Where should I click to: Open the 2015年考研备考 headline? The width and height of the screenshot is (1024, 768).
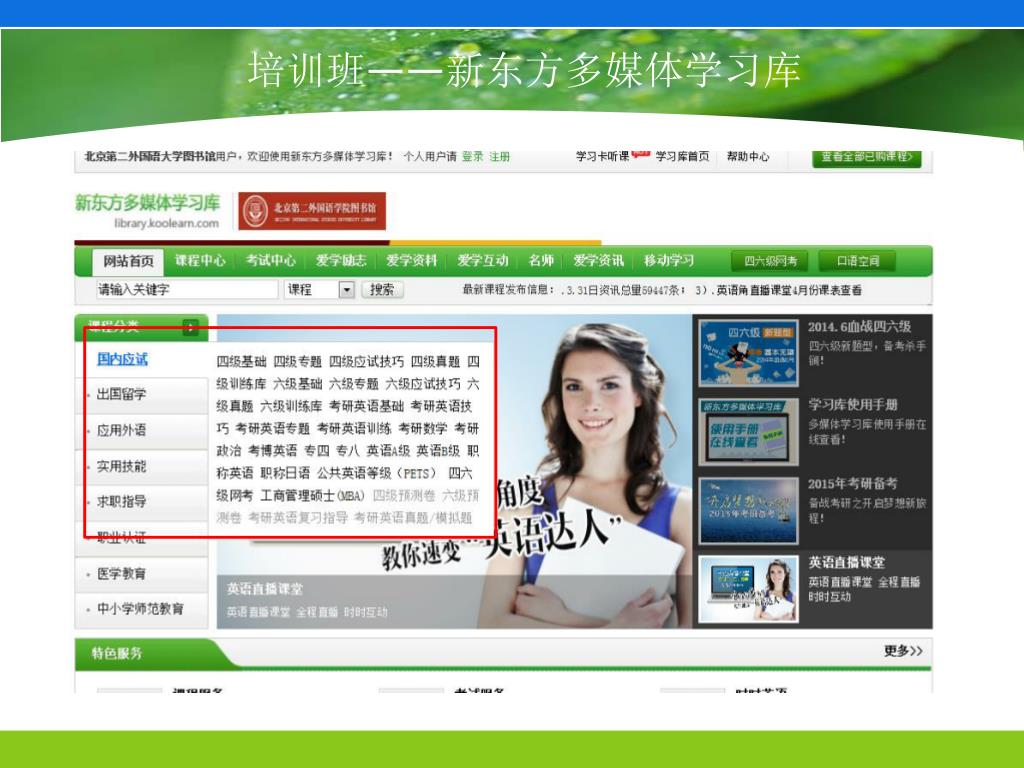(853, 483)
